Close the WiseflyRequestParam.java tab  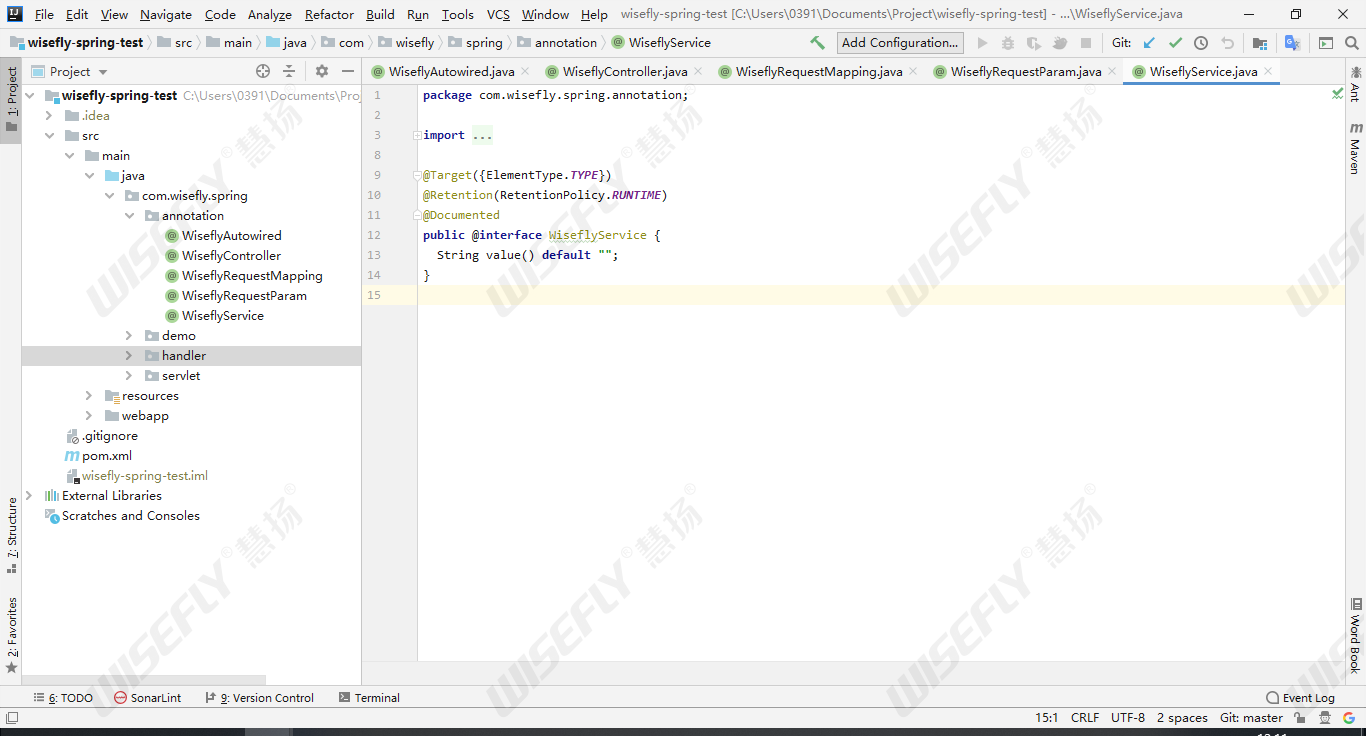(x=1112, y=71)
